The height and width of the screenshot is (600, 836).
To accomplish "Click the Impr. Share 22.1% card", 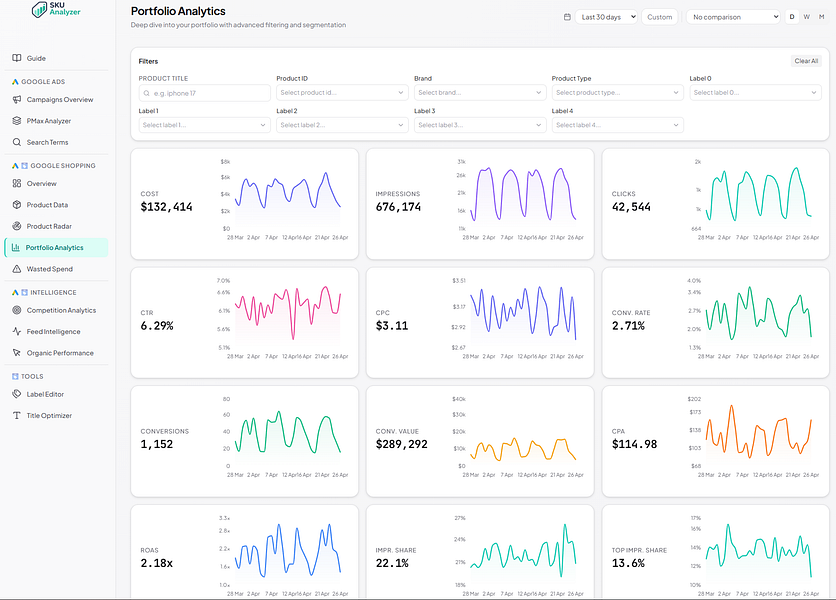I will [480, 552].
